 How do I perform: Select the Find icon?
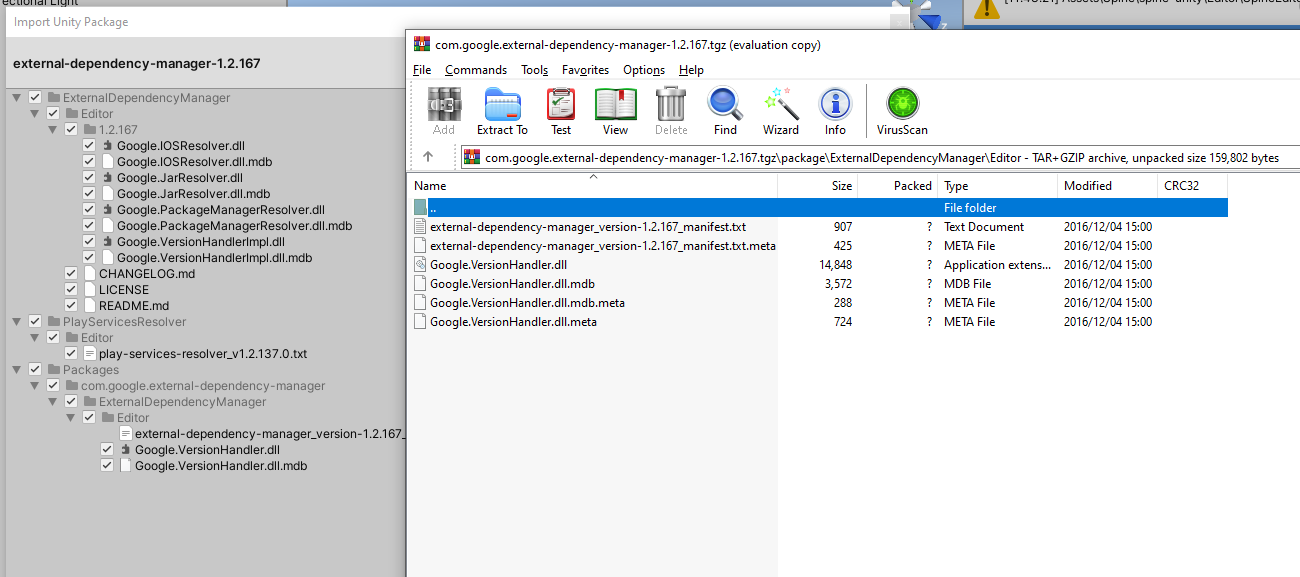[x=724, y=110]
